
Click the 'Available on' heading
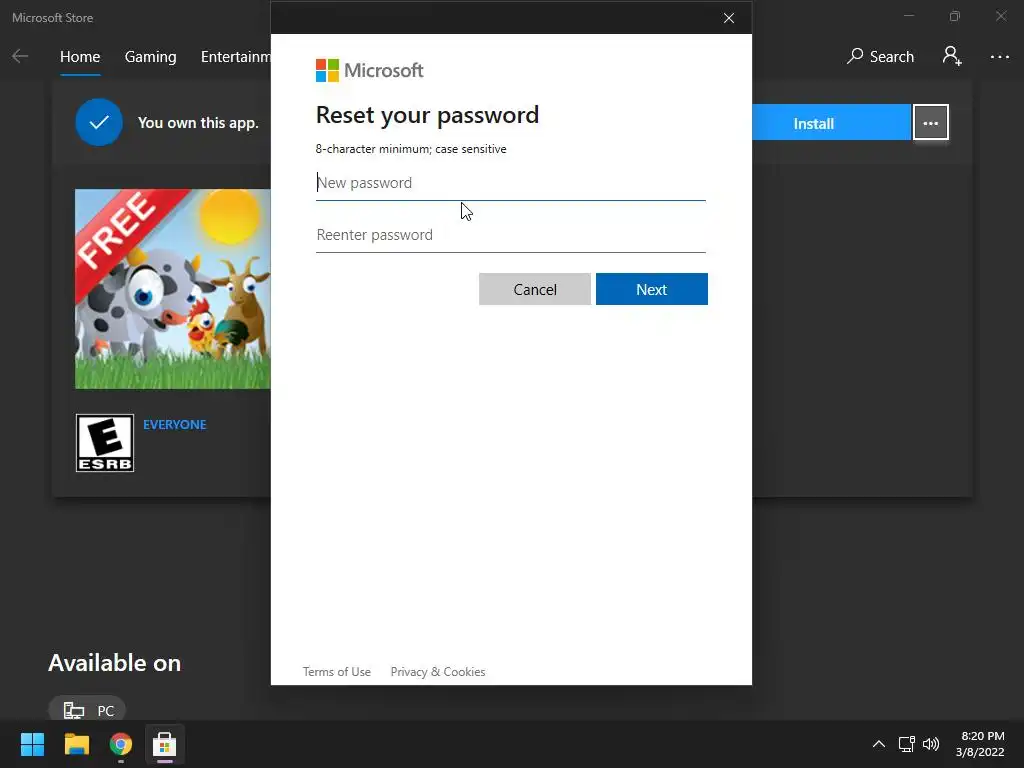tap(115, 663)
